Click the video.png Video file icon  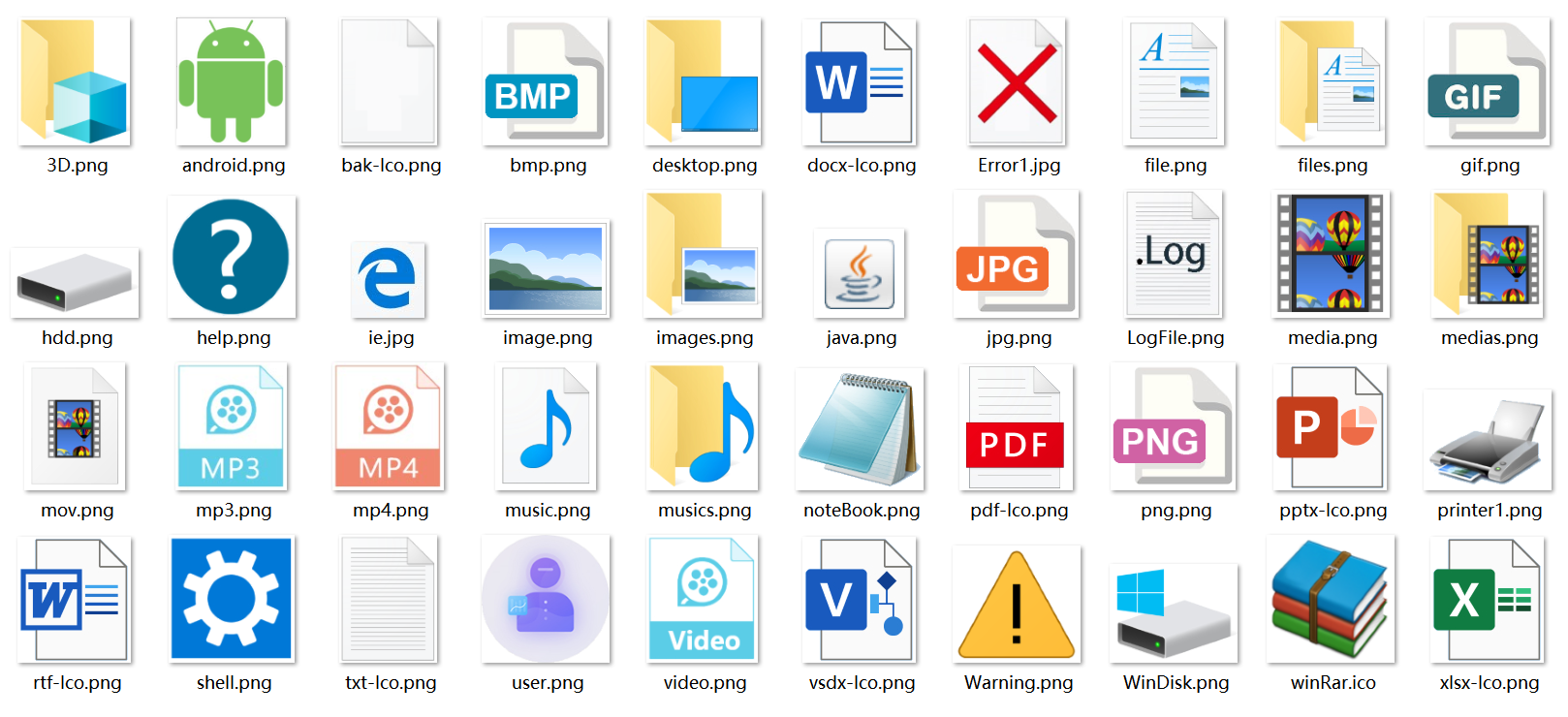(x=703, y=599)
